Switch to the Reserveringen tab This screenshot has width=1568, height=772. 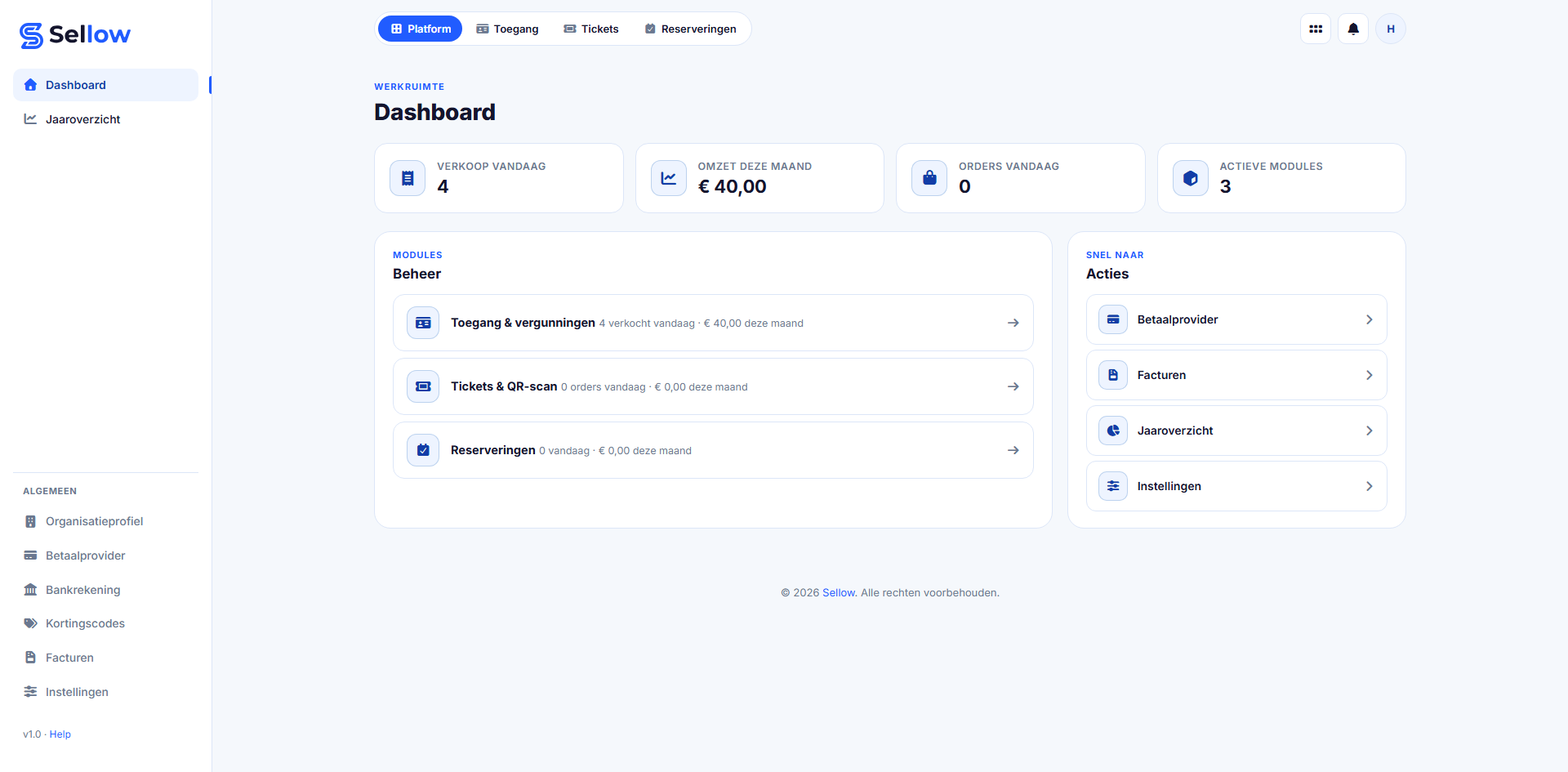tap(690, 29)
